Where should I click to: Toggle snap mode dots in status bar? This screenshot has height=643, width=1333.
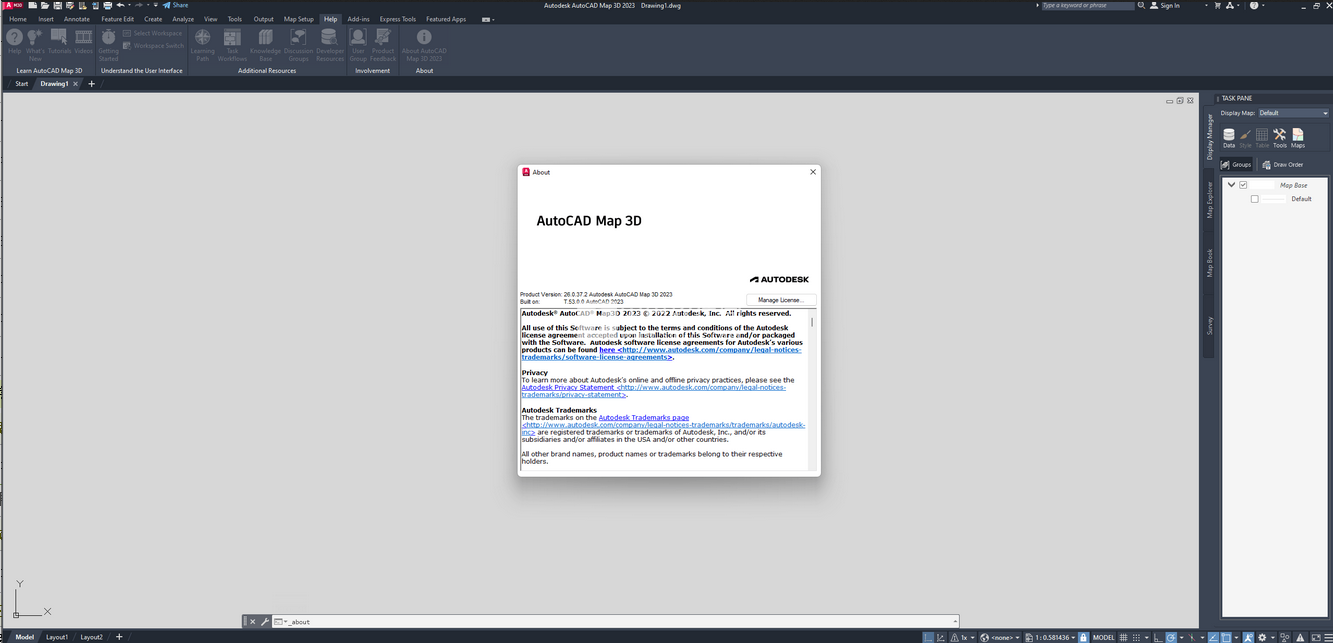click(1136, 637)
